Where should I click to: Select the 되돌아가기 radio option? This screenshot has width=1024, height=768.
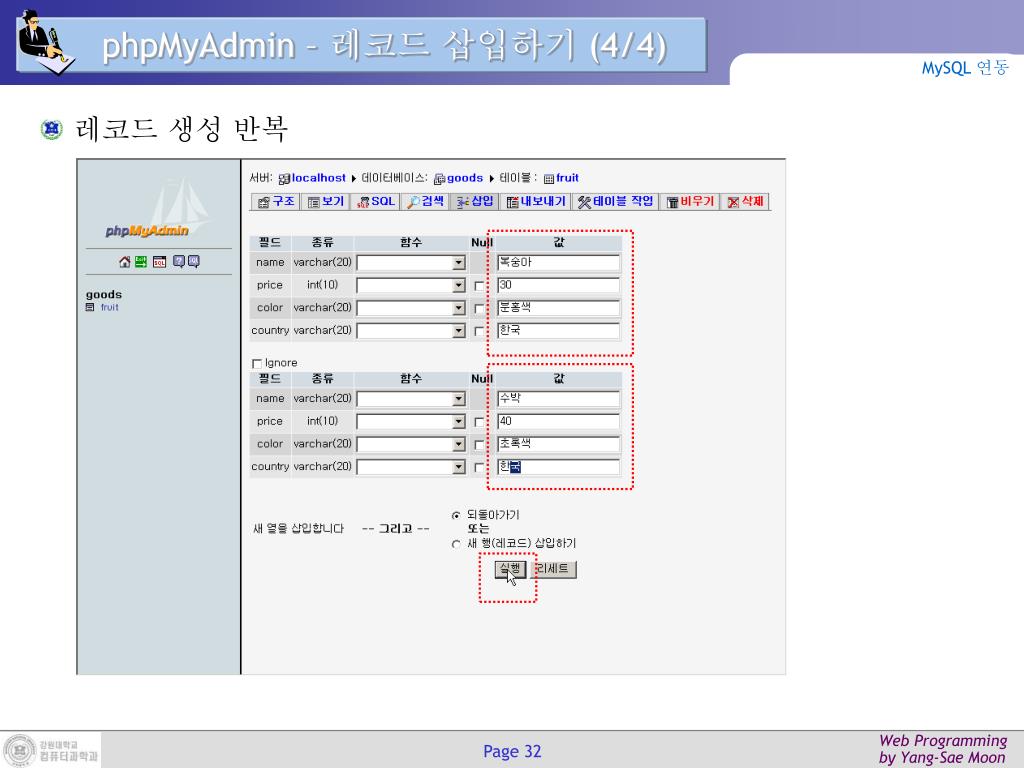456,515
